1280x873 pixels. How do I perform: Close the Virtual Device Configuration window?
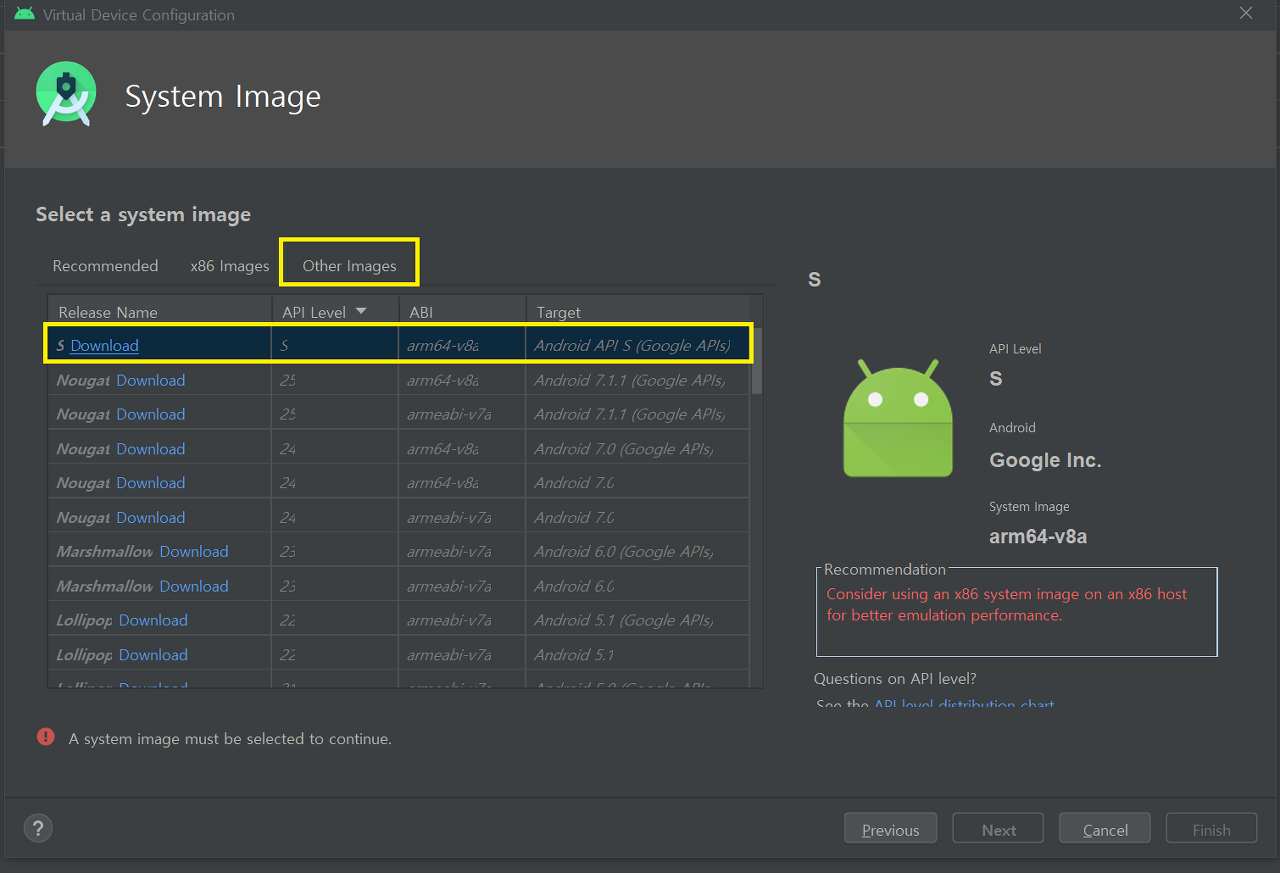tap(1246, 13)
